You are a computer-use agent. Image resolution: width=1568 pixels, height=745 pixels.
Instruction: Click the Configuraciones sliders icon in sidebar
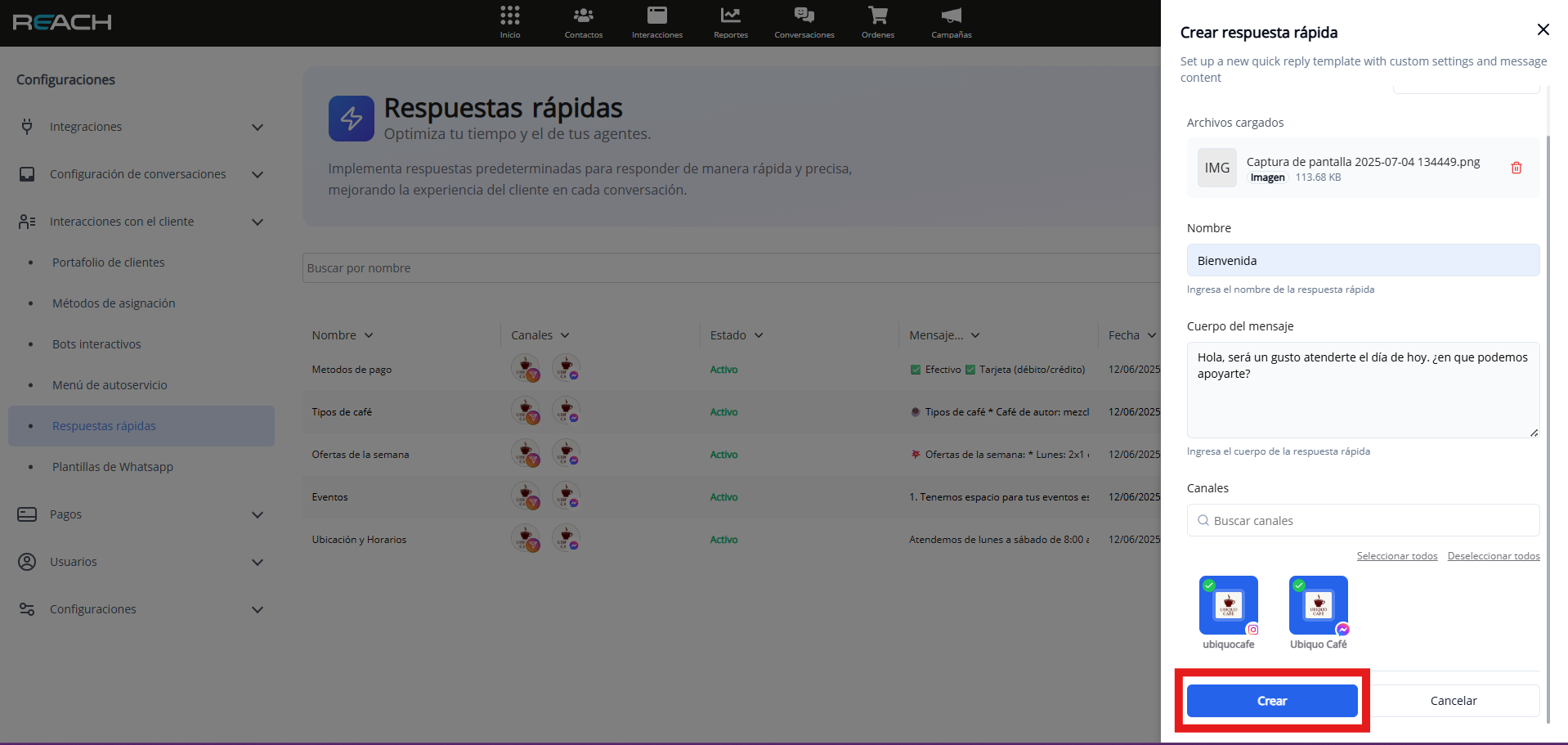coord(27,609)
